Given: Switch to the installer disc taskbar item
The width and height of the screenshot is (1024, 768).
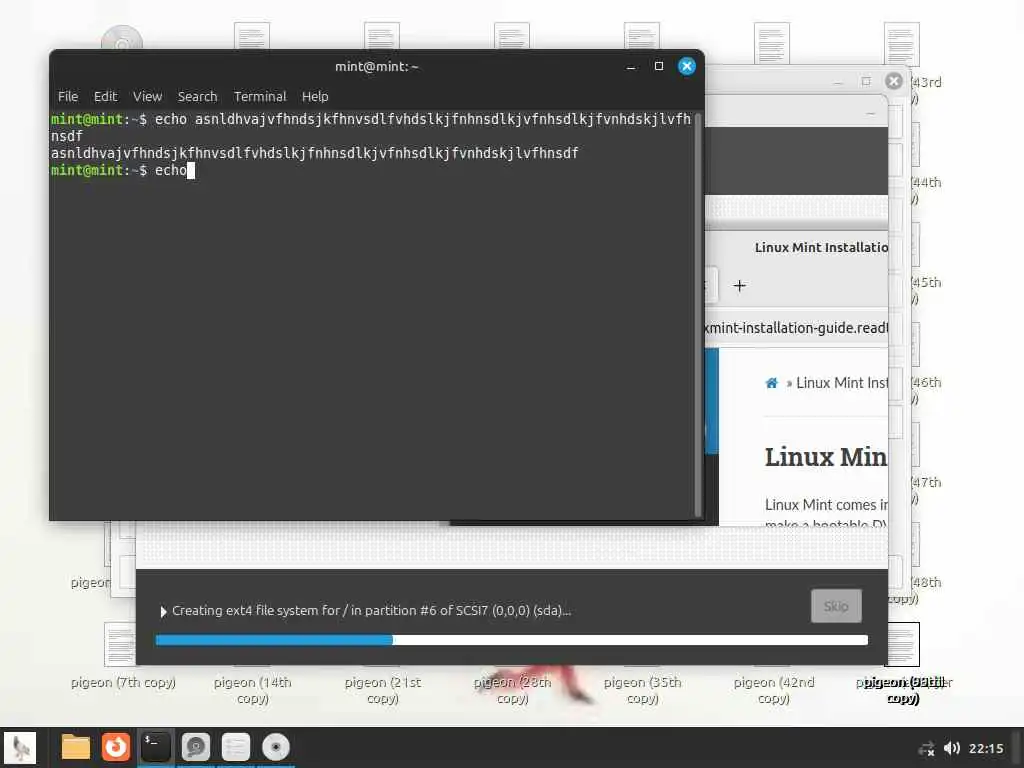Looking at the screenshot, I should coord(276,748).
